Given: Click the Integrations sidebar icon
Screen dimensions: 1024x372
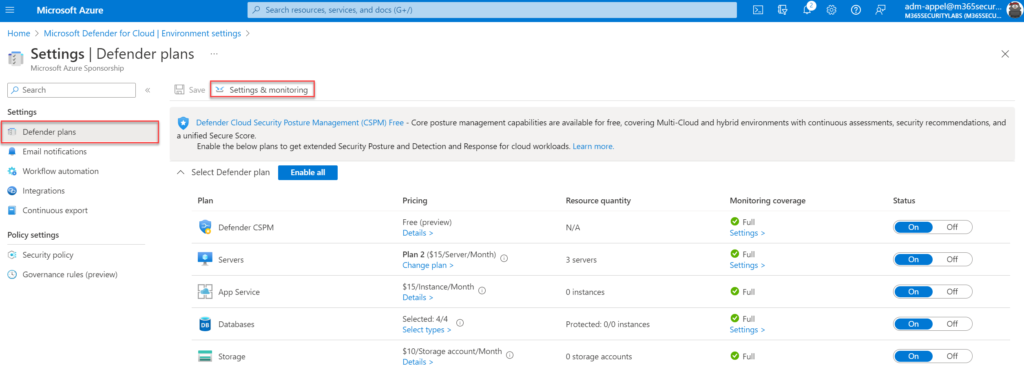Looking at the screenshot, I should click(12, 191).
